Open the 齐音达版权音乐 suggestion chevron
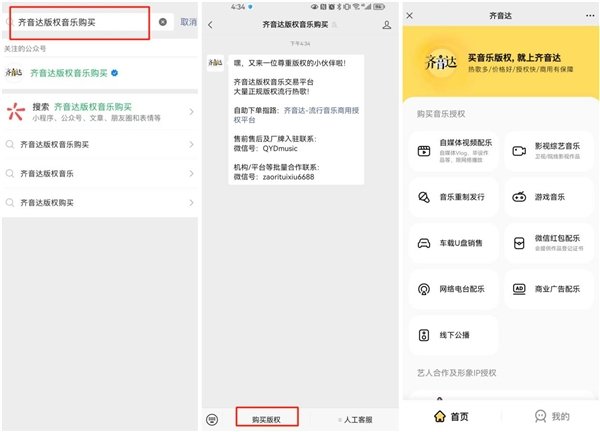600x432 pixels. 191,173
